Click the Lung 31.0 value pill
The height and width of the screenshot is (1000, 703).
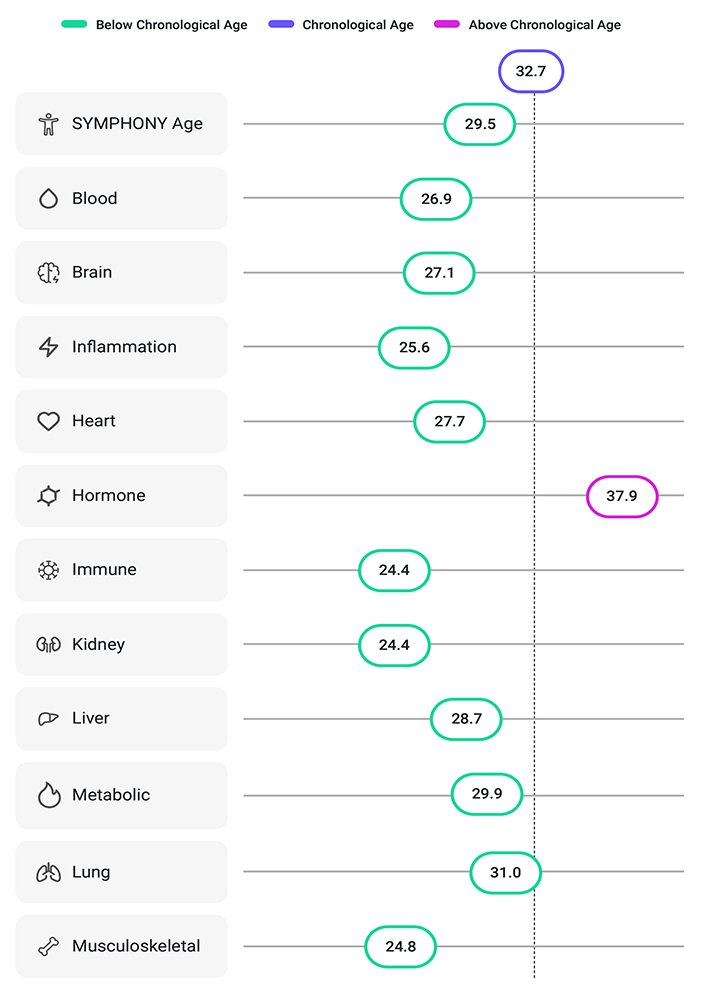point(505,873)
